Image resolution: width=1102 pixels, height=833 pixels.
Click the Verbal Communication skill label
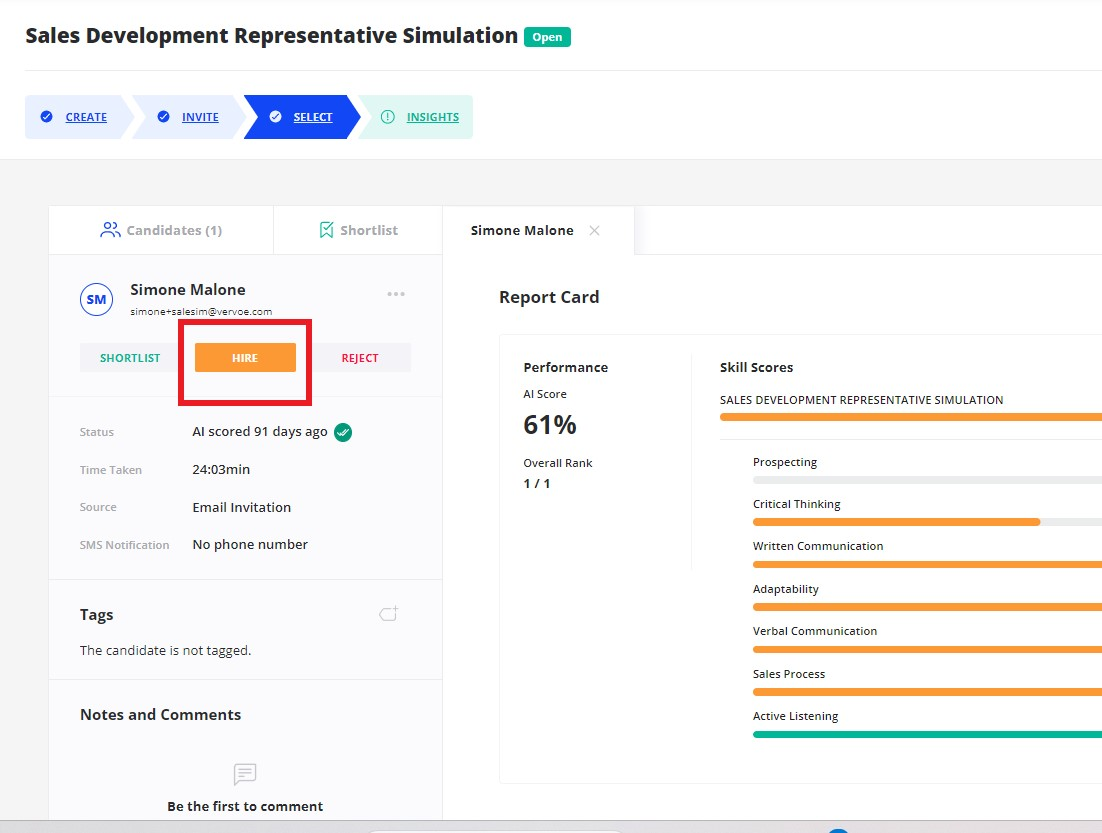(x=815, y=631)
